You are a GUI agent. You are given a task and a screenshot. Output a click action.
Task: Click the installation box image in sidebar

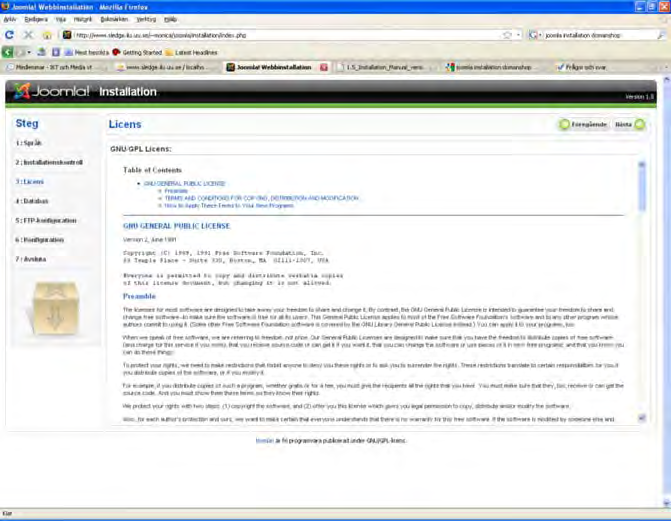point(54,308)
